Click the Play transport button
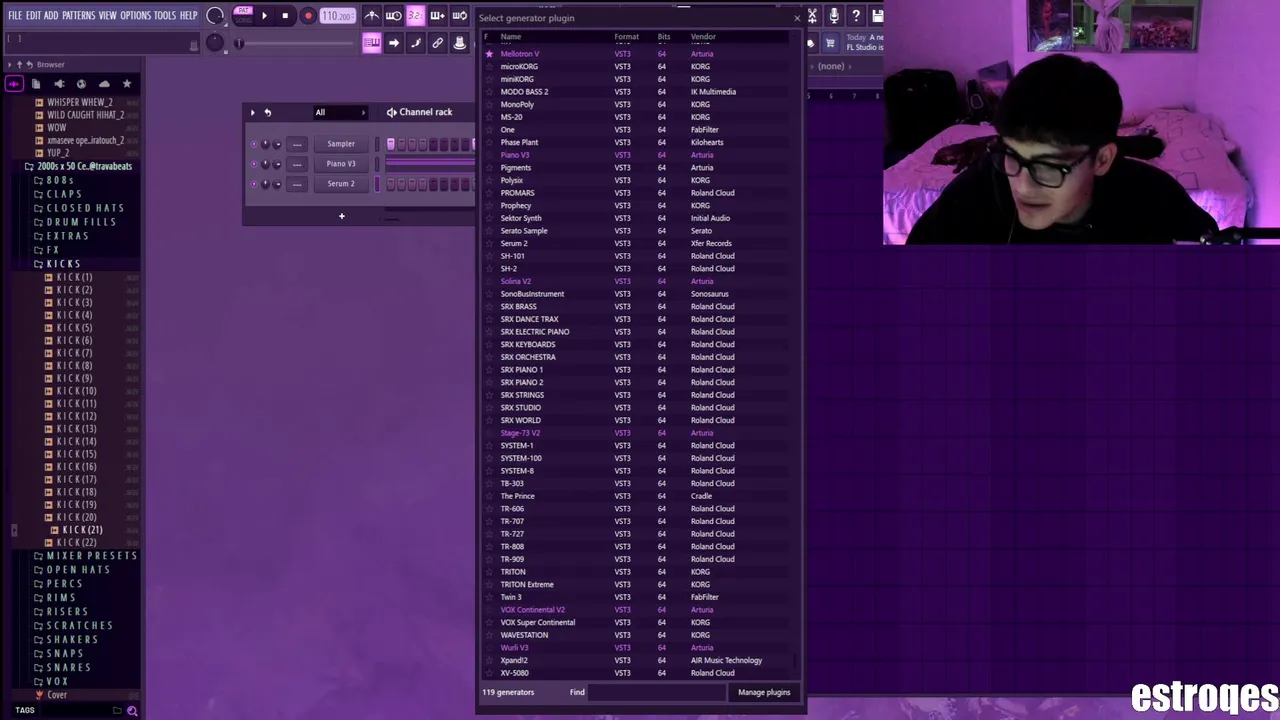Viewport: 1280px width, 720px height. point(264,16)
